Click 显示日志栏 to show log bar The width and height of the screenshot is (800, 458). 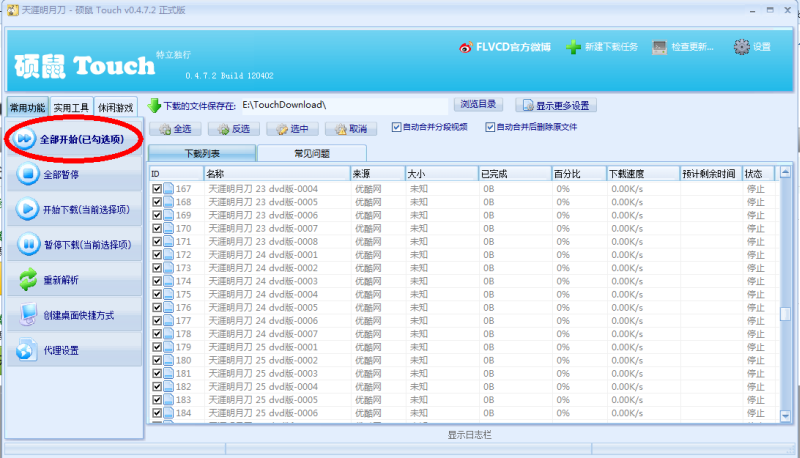coord(469,435)
